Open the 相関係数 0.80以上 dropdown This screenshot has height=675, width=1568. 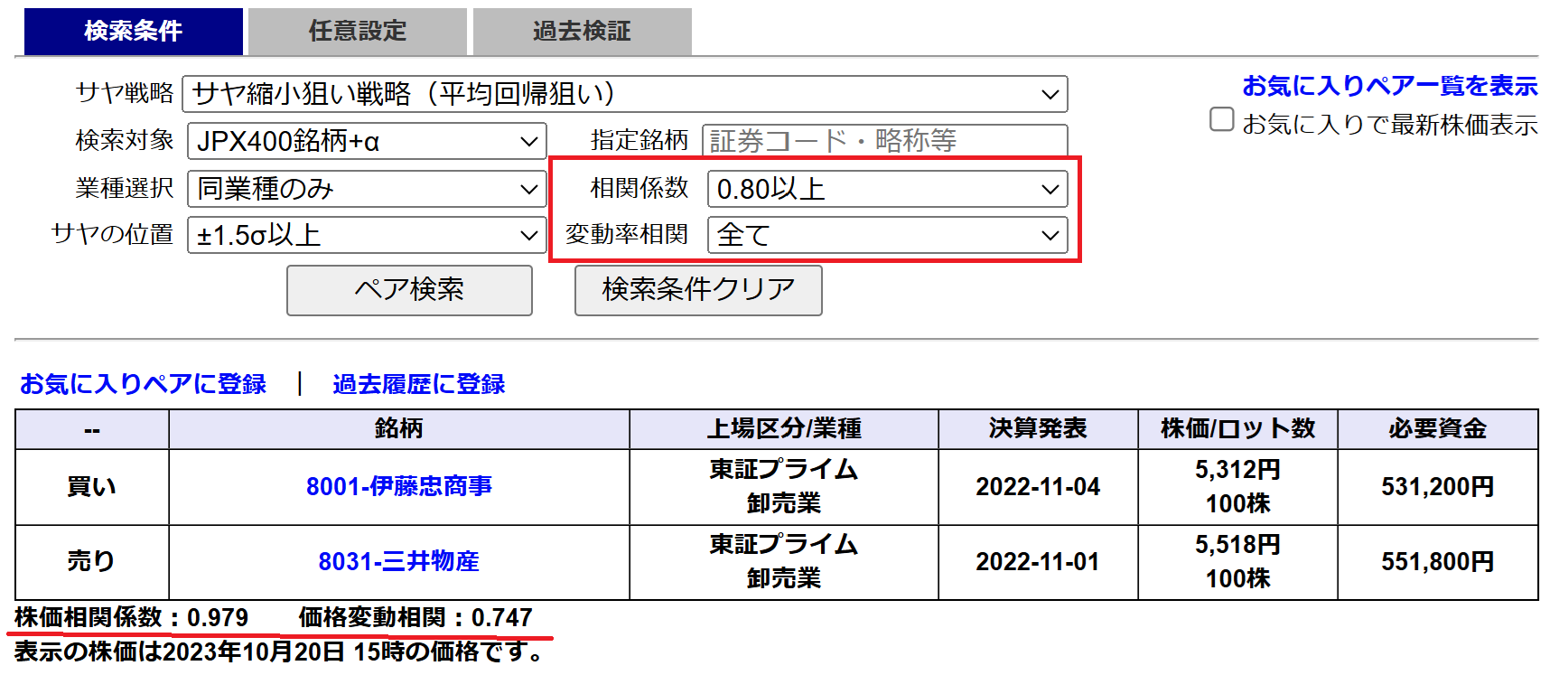pos(888,189)
